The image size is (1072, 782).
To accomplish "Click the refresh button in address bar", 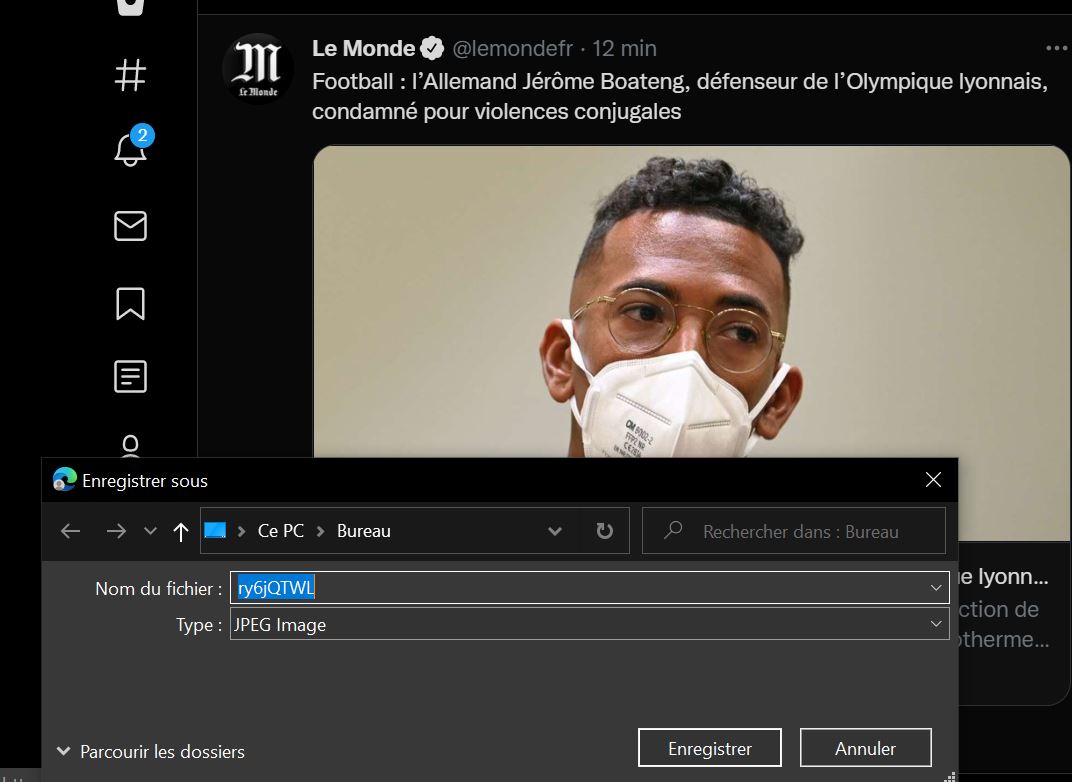I will [604, 531].
